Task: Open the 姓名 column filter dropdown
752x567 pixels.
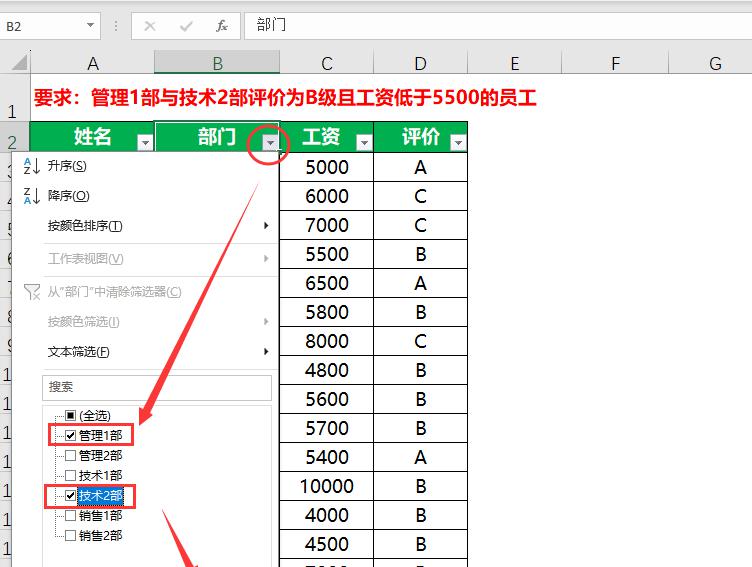Action: point(145,142)
